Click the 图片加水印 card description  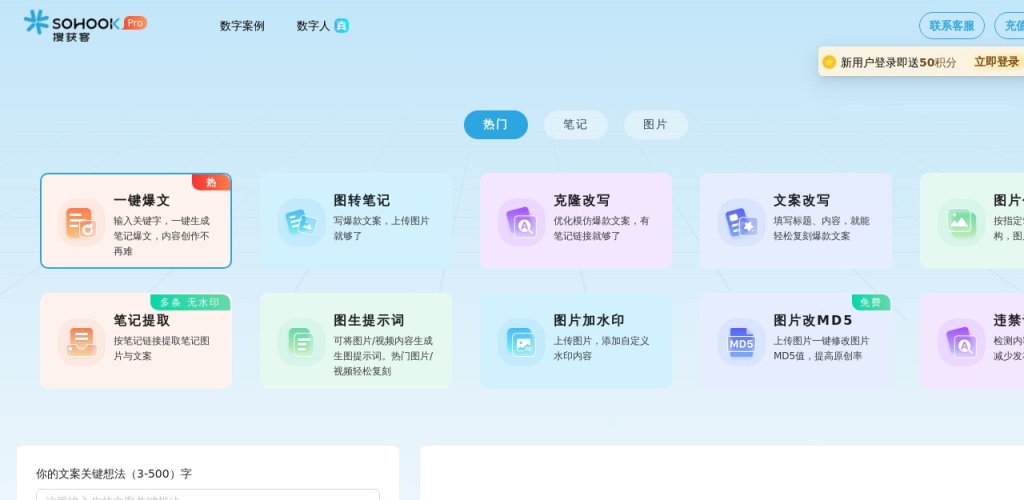601,348
